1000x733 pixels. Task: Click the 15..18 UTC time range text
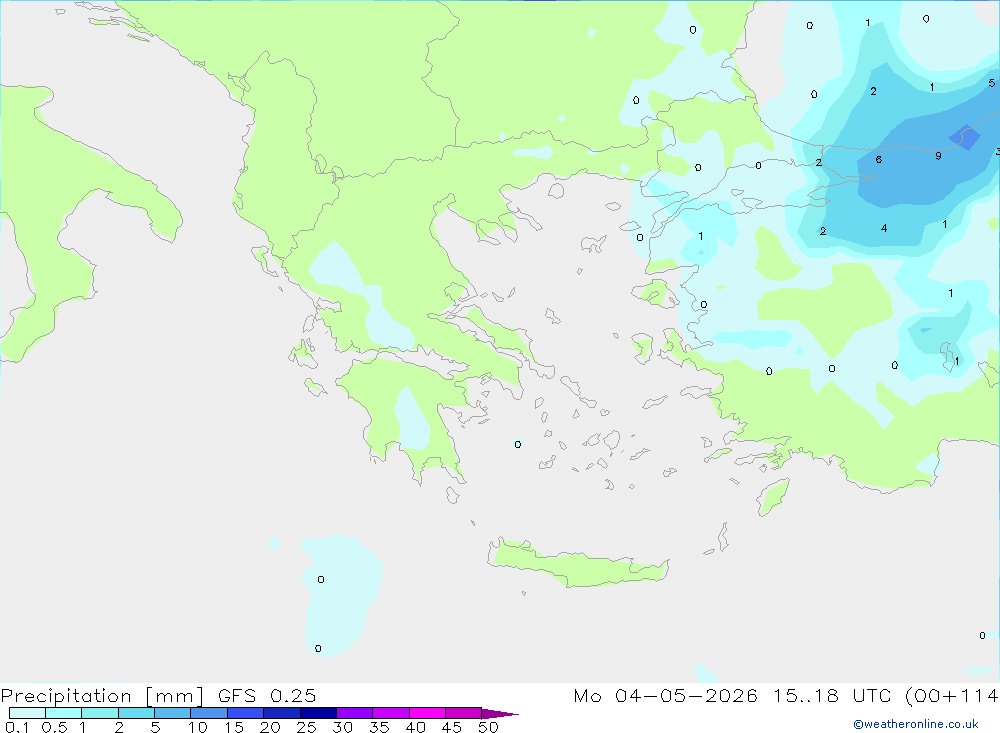tap(834, 696)
